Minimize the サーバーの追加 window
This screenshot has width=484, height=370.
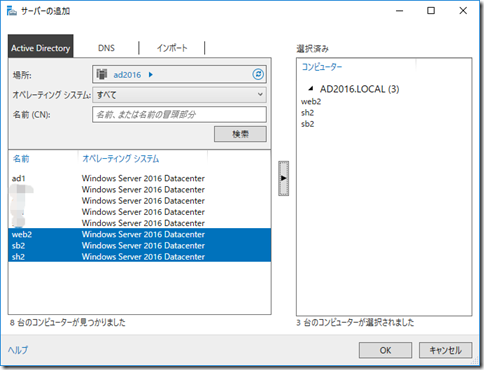pos(399,11)
